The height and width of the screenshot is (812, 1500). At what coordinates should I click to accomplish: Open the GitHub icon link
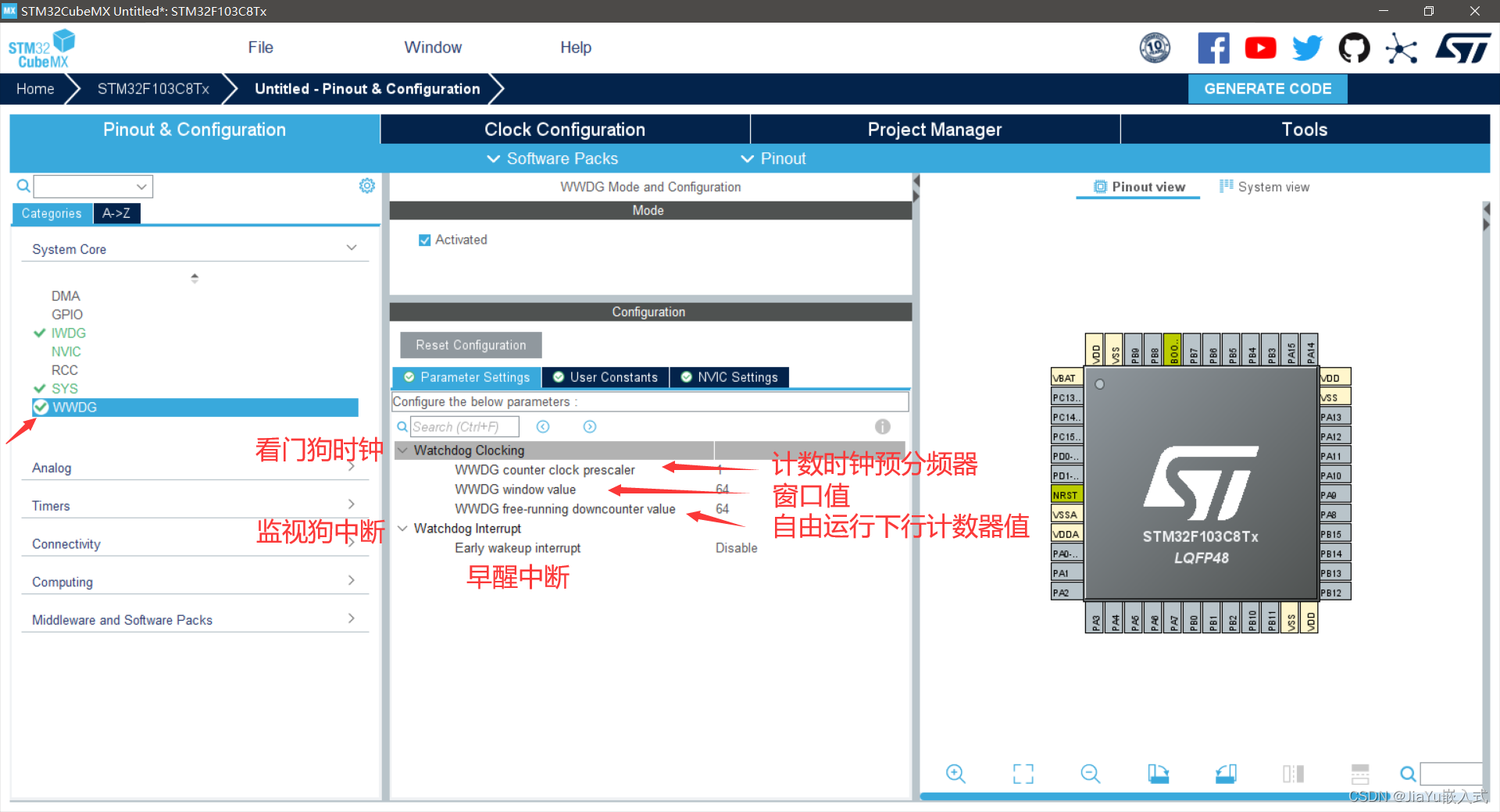1354,48
